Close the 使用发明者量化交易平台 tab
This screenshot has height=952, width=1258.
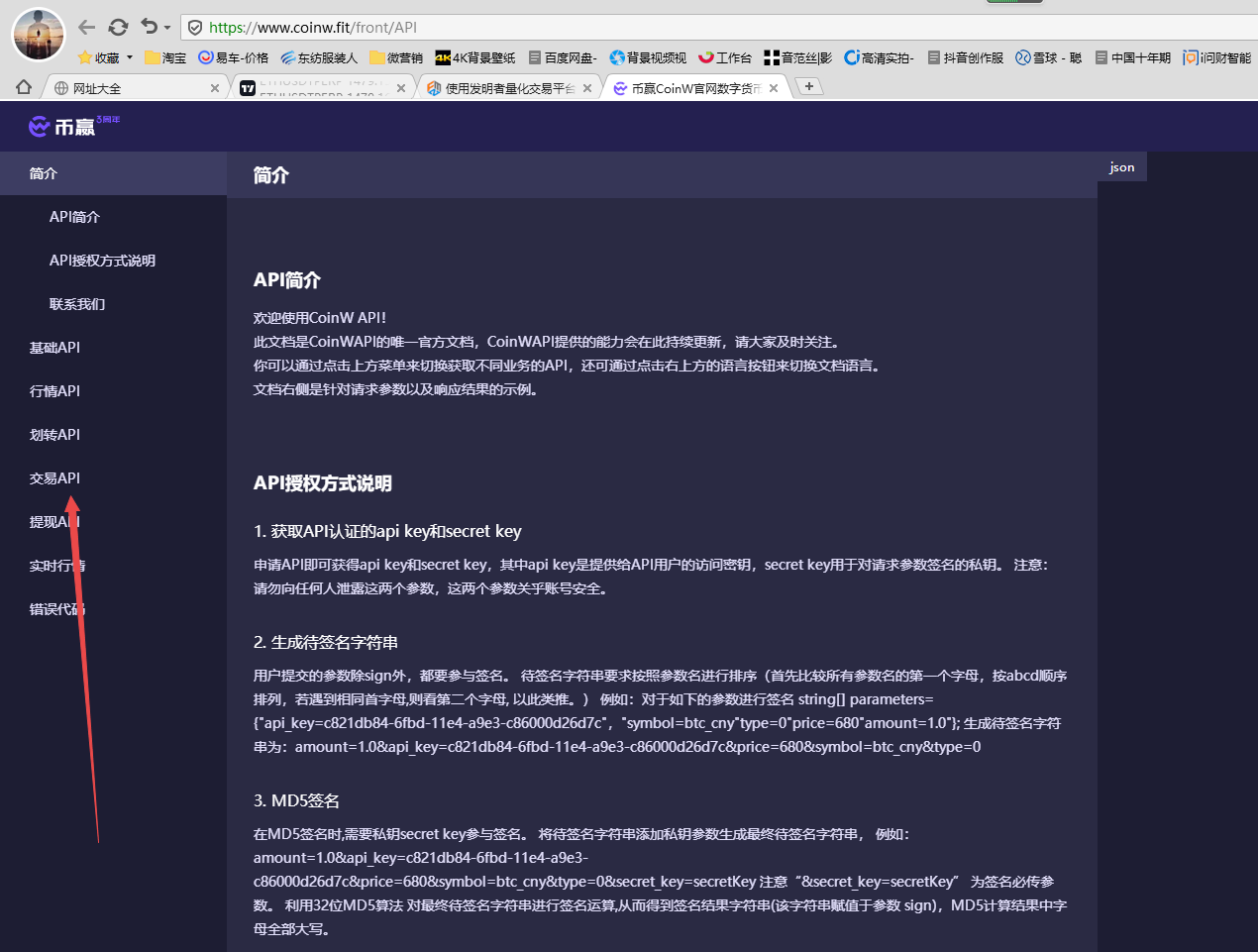[x=587, y=88]
